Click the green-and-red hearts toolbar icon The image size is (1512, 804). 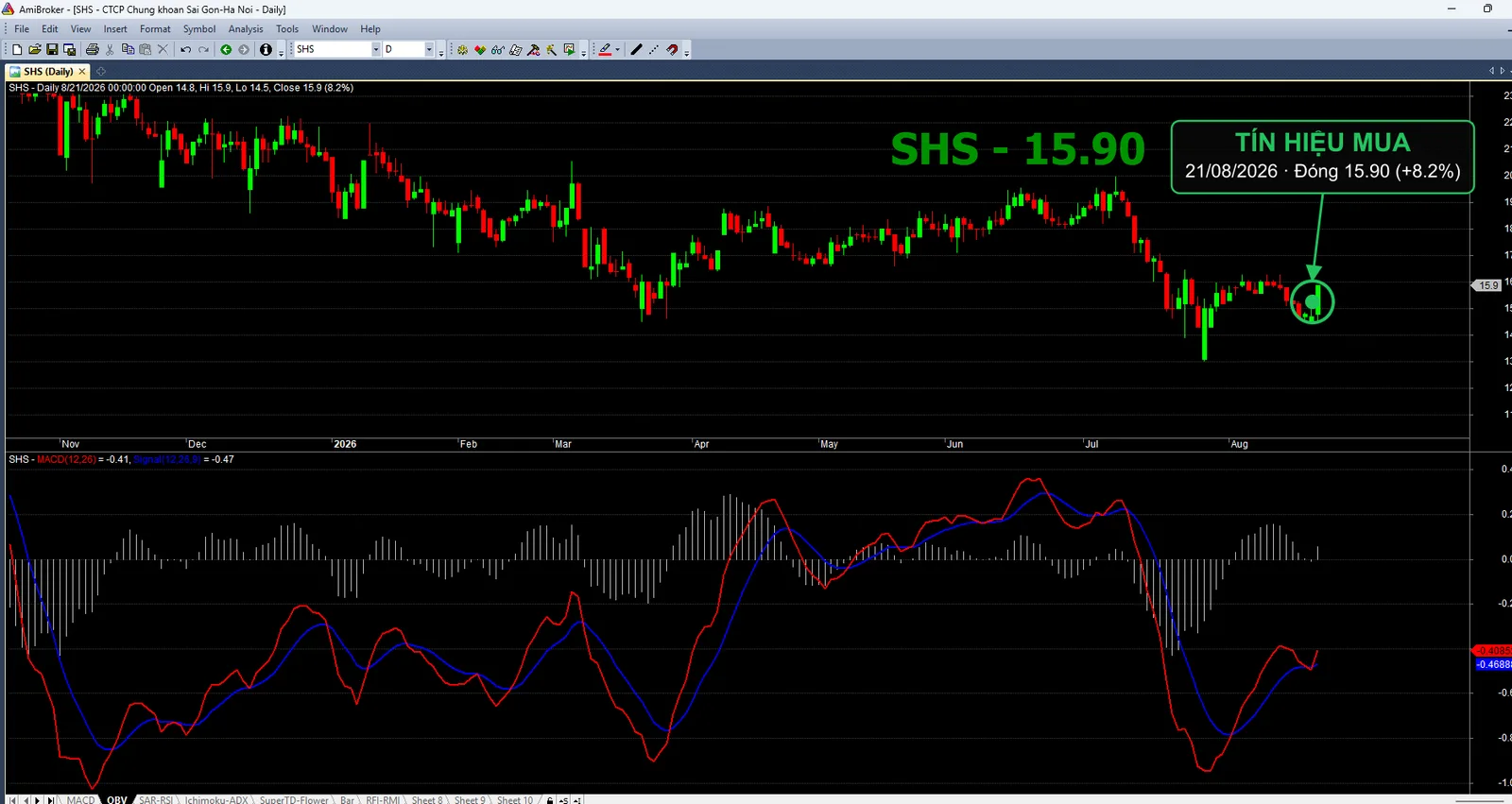click(x=480, y=49)
